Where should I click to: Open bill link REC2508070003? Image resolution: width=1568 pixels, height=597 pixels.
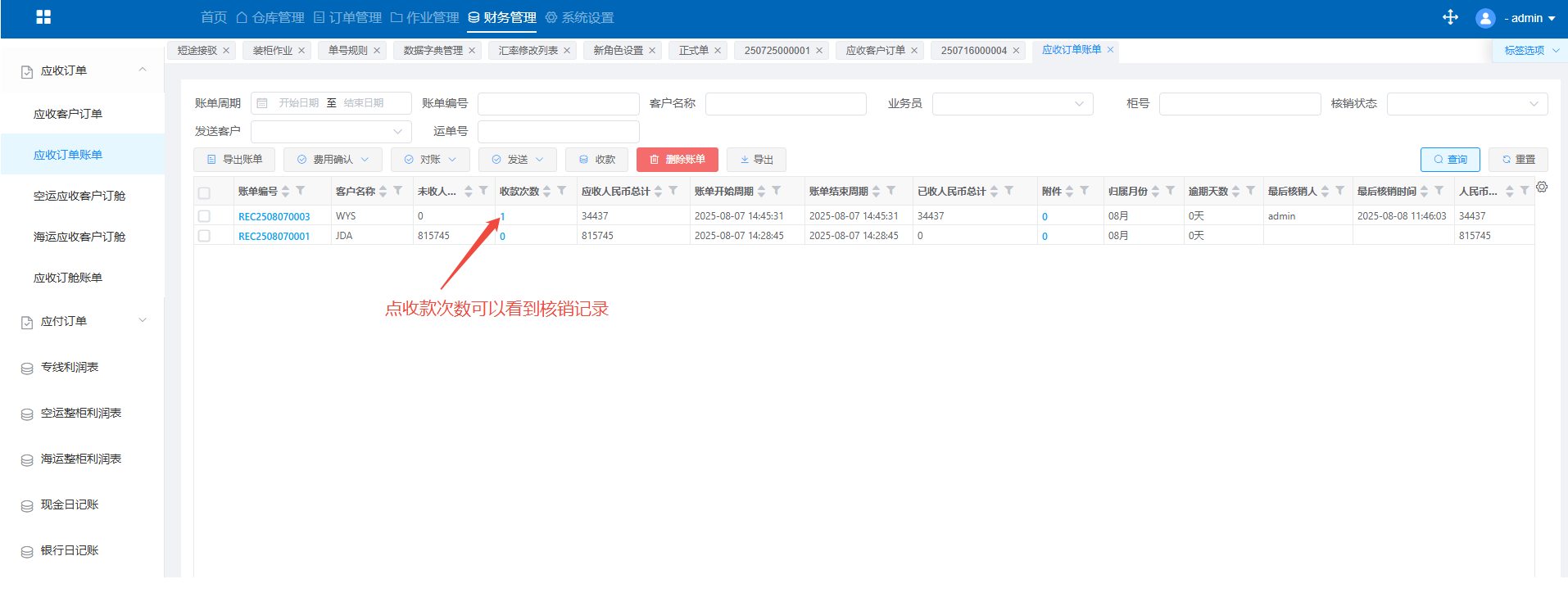click(274, 217)
